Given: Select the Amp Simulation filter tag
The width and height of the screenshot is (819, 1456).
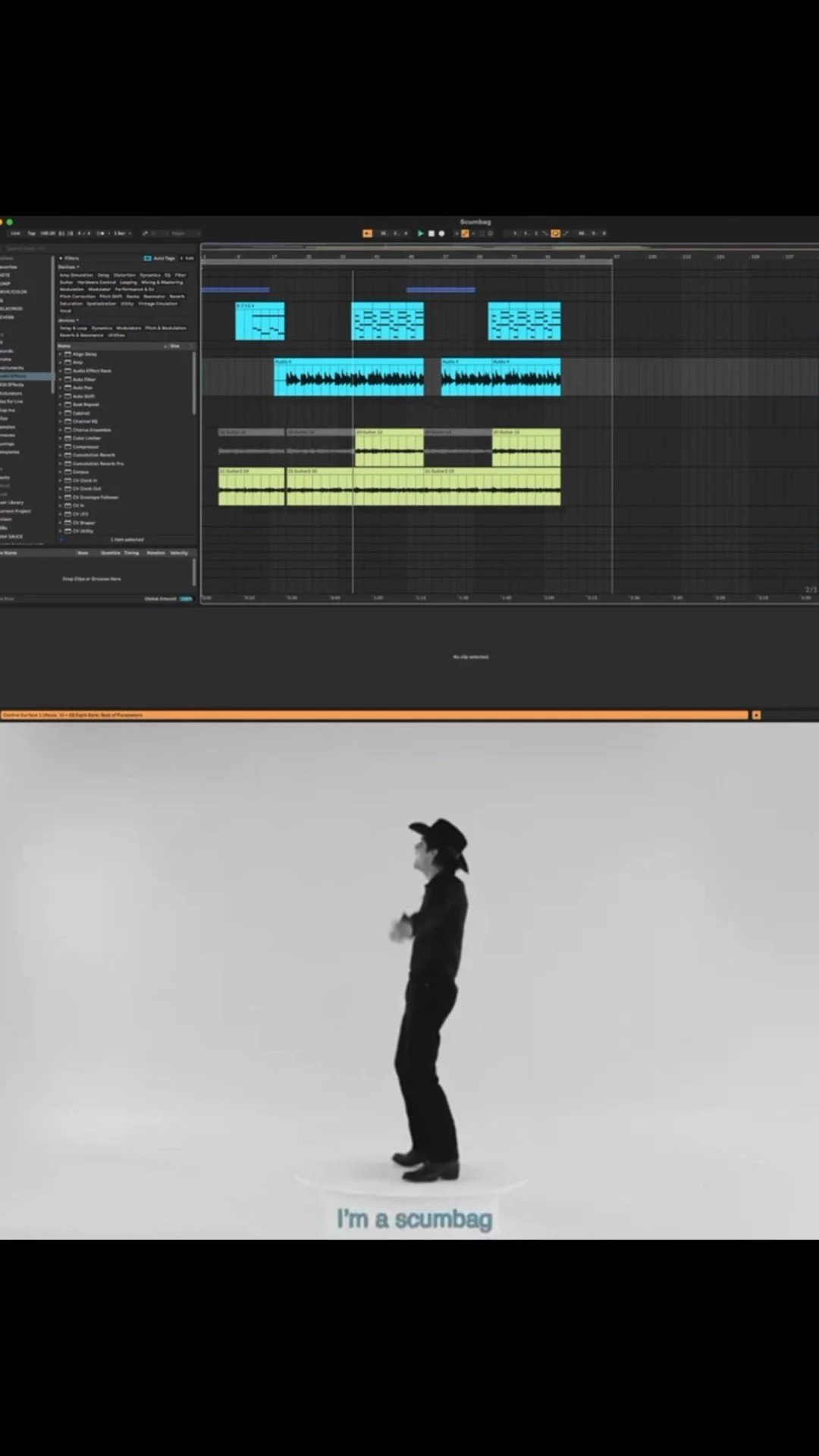Looking at the screenshot, I should coord(77,275).
